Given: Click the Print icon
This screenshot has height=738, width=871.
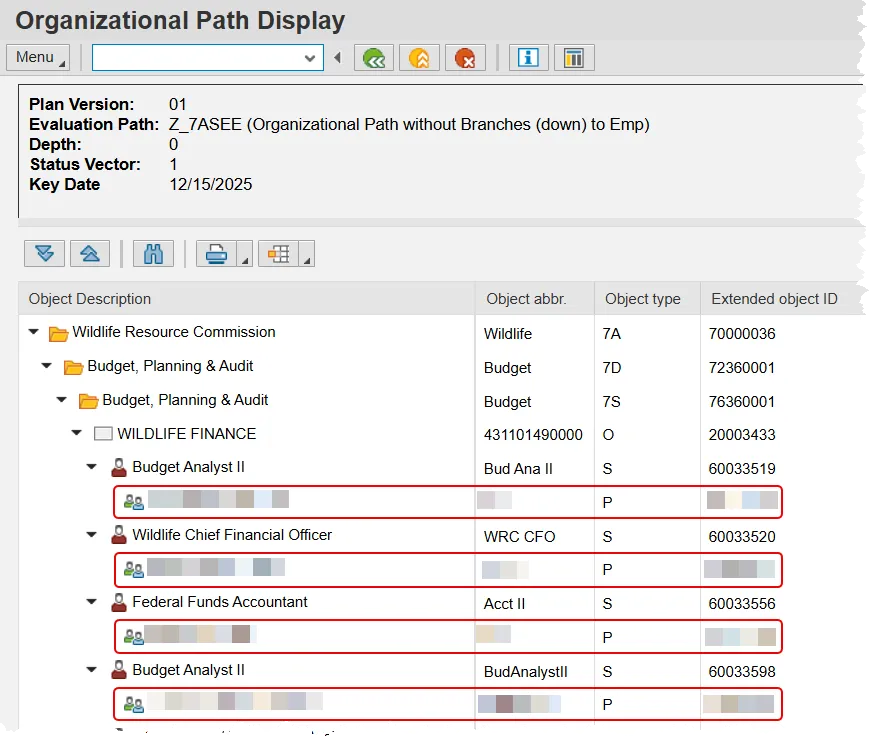Looking at the screenshot, I should pyautogui.click(x=216, y=254).
